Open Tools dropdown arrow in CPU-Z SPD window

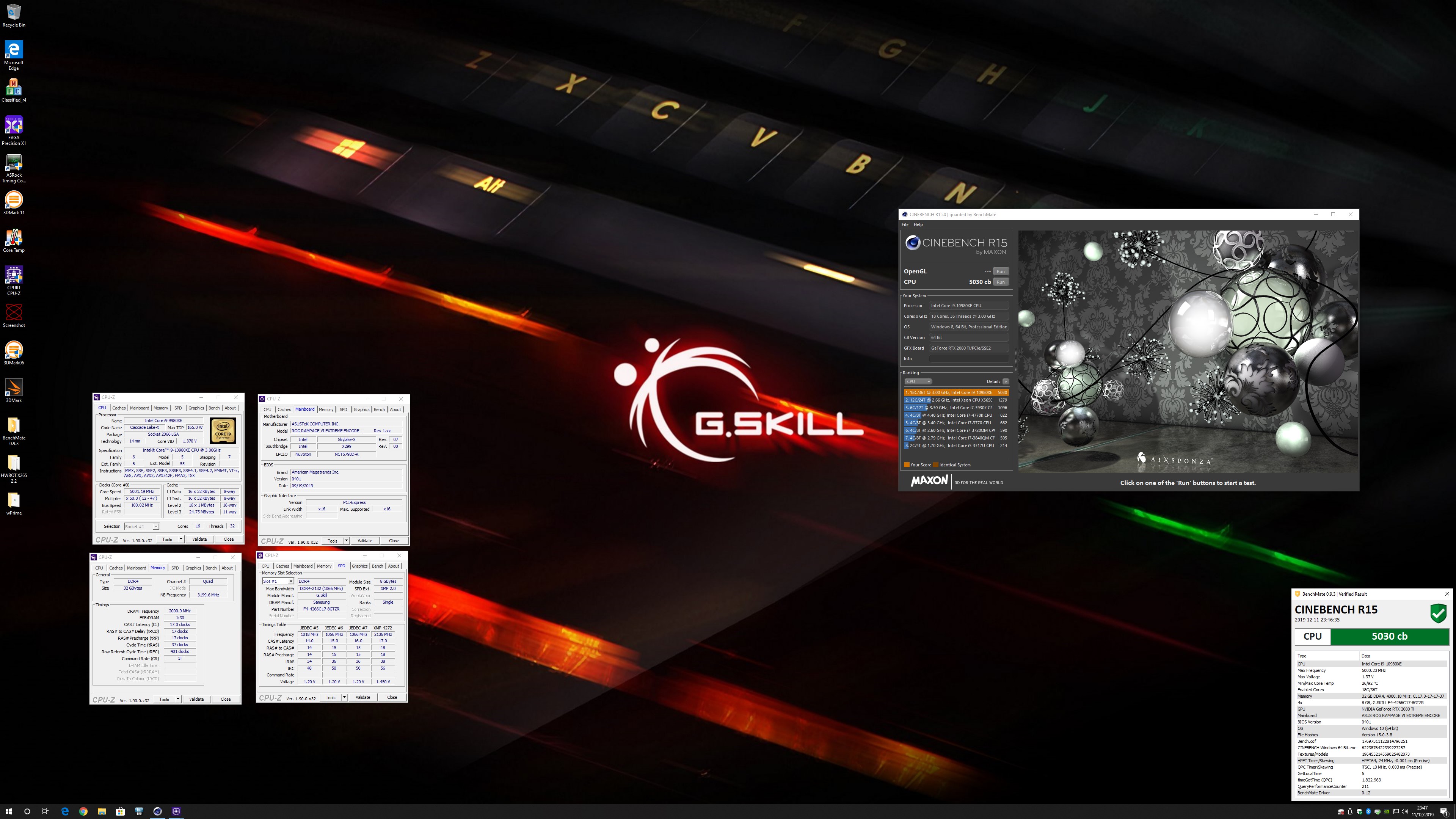coord(344,698)
